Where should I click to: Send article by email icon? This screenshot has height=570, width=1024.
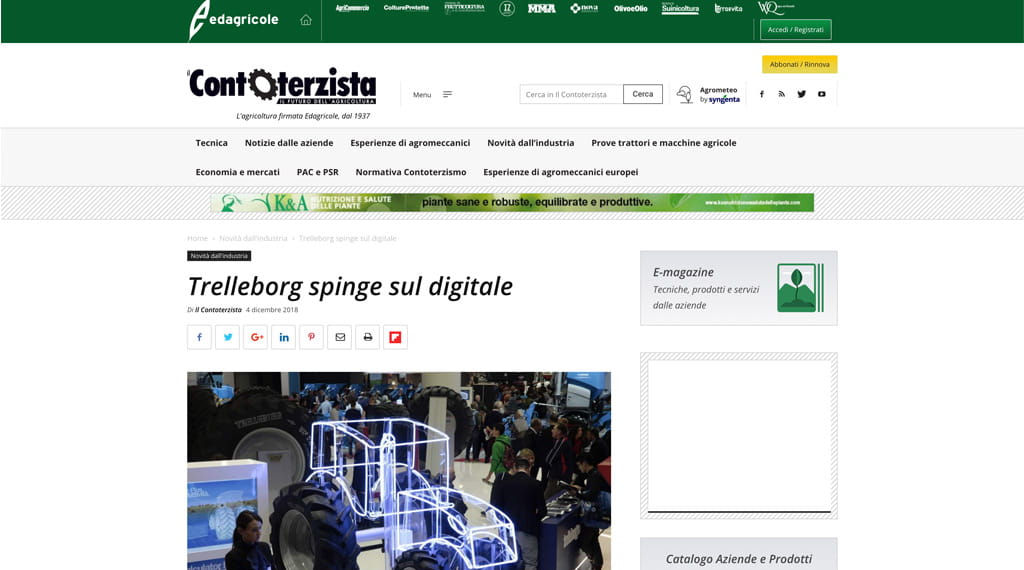[x=339, y=337]
